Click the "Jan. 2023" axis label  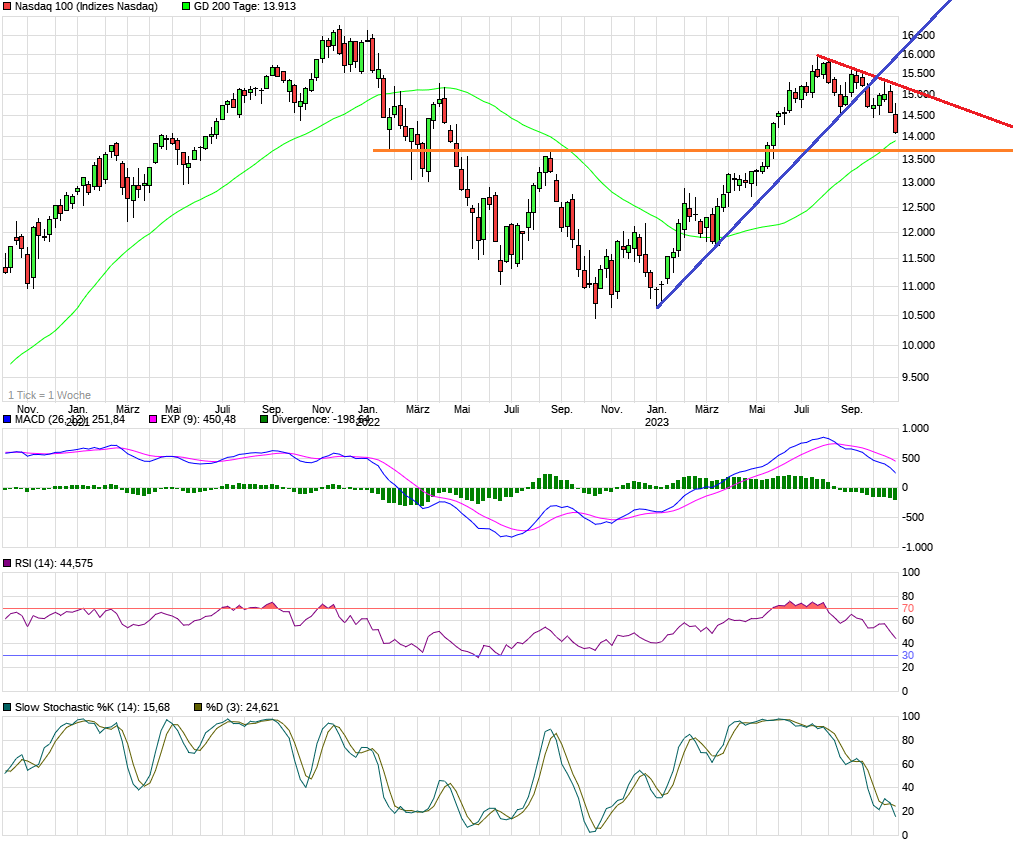(658, 415)
